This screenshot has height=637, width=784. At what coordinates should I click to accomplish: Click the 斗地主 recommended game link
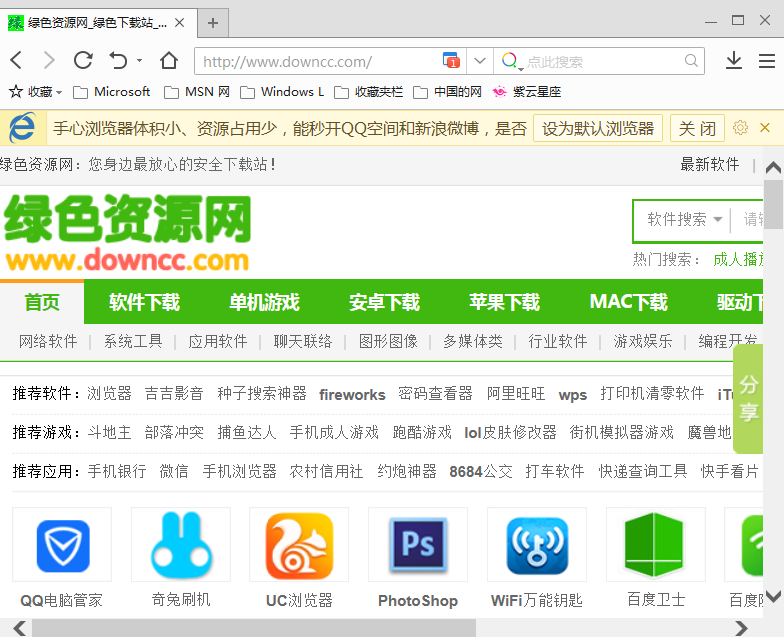click(x=110, y=432)
